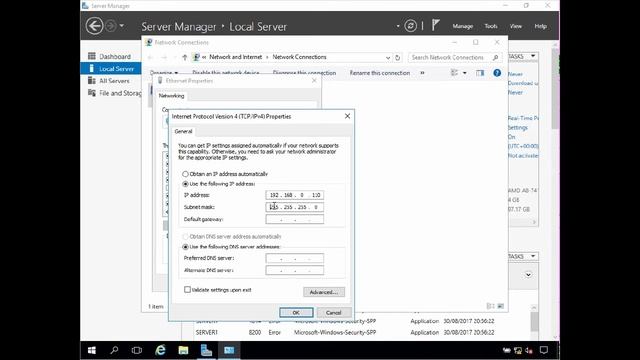The width and height of the screenshot is (640, 360).
Task: Switch to details view in status bar
Action: 490,306
